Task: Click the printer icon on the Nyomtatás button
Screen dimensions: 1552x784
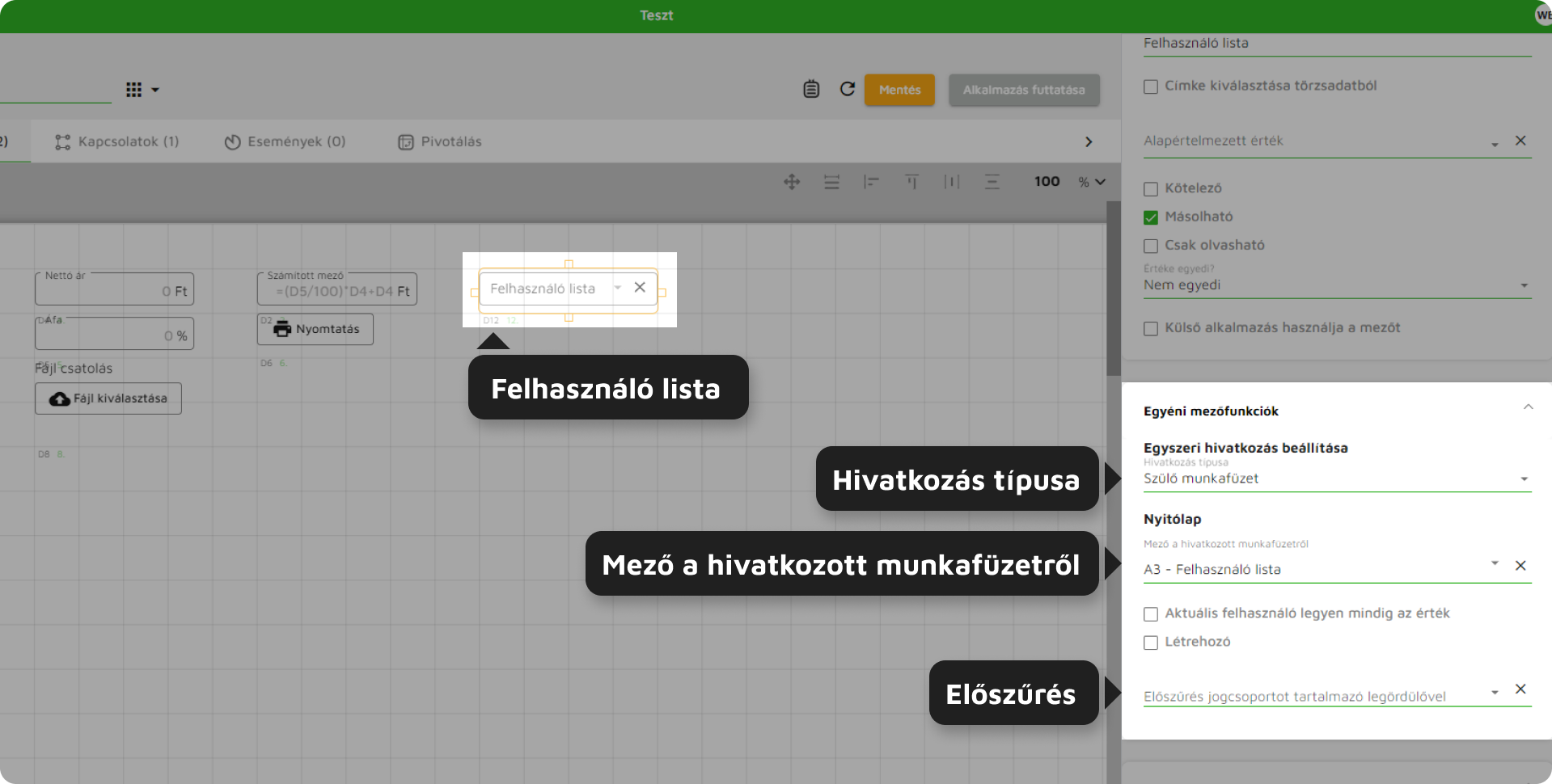Action: point(282,329)
